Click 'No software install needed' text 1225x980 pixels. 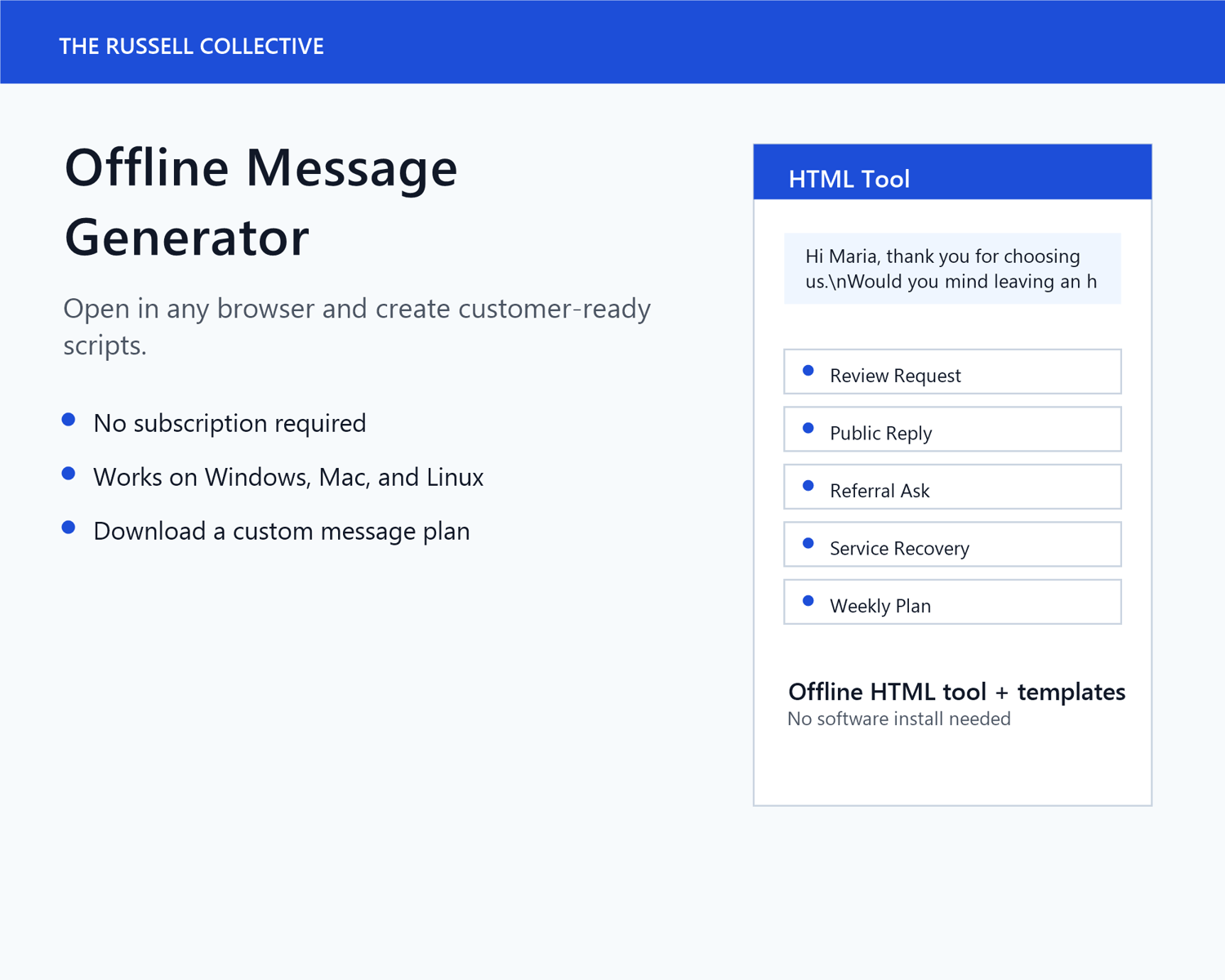[899, 719]
